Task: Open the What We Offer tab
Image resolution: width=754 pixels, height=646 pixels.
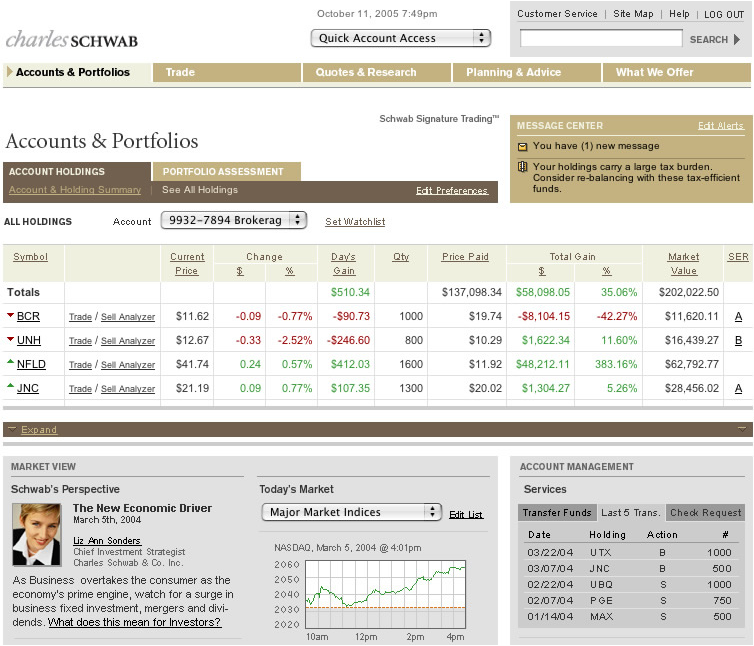Action: point(677,73)
